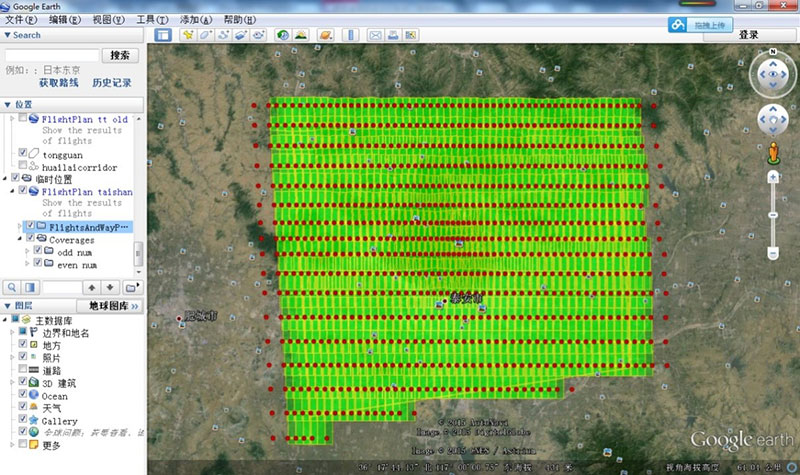Open the 工具 menu
The height and width of the screenshot is (475, 800).
click(151, 19)
